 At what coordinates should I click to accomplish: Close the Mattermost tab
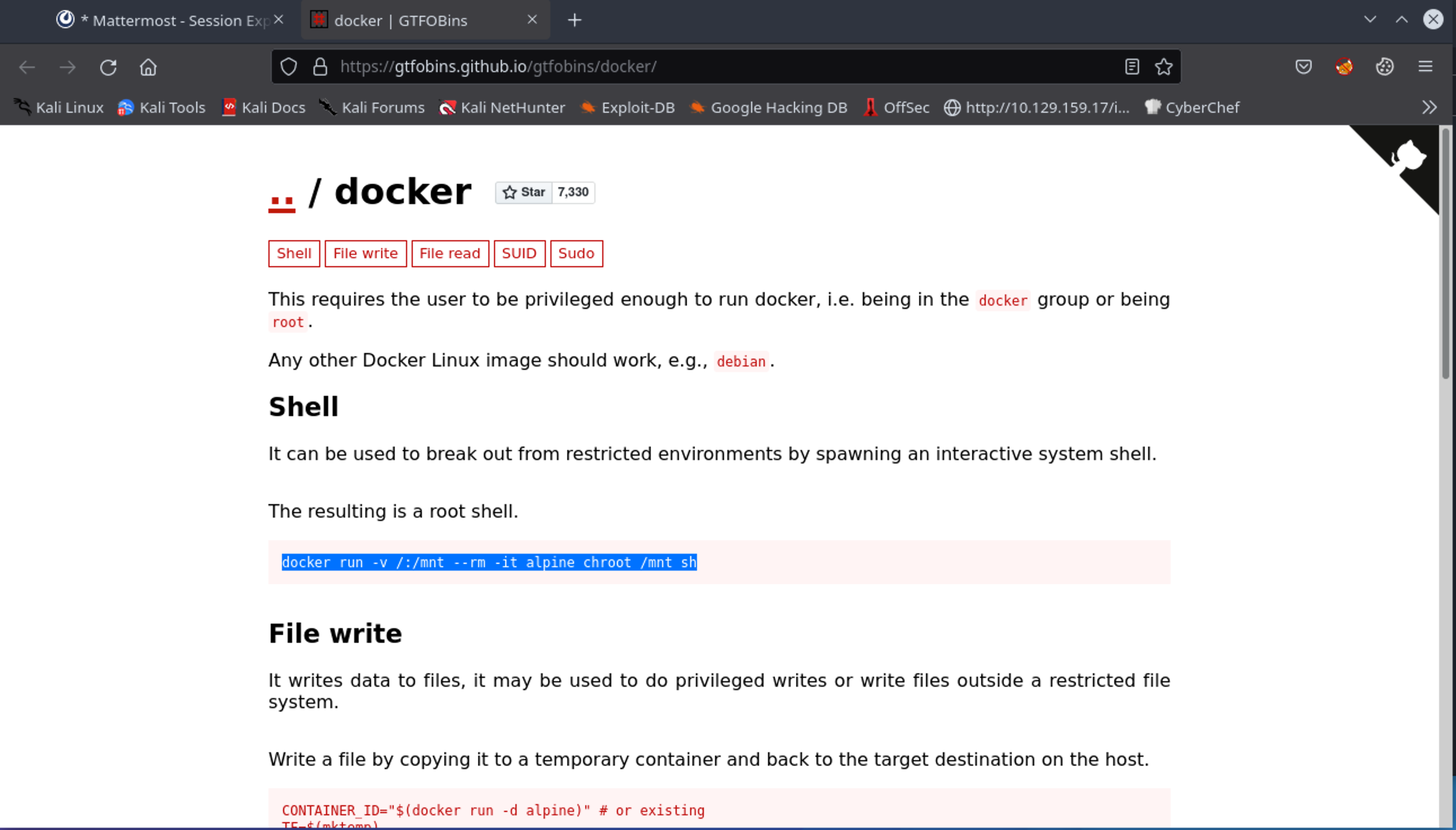279,19
